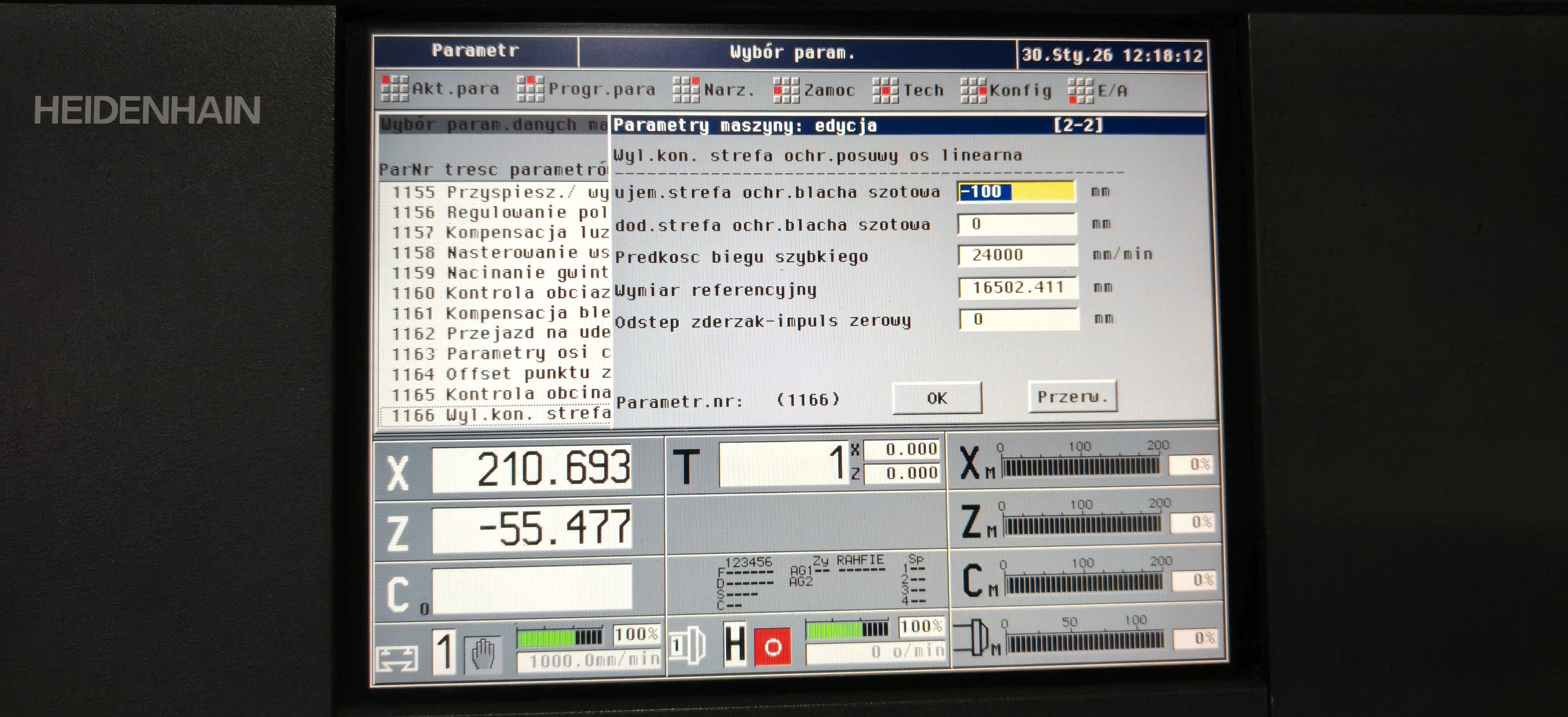The width and height of the screenshot is (1568, 717).
Task: Select parameter 1160 Kontrola obciaz row
Action: coord(495,293)
